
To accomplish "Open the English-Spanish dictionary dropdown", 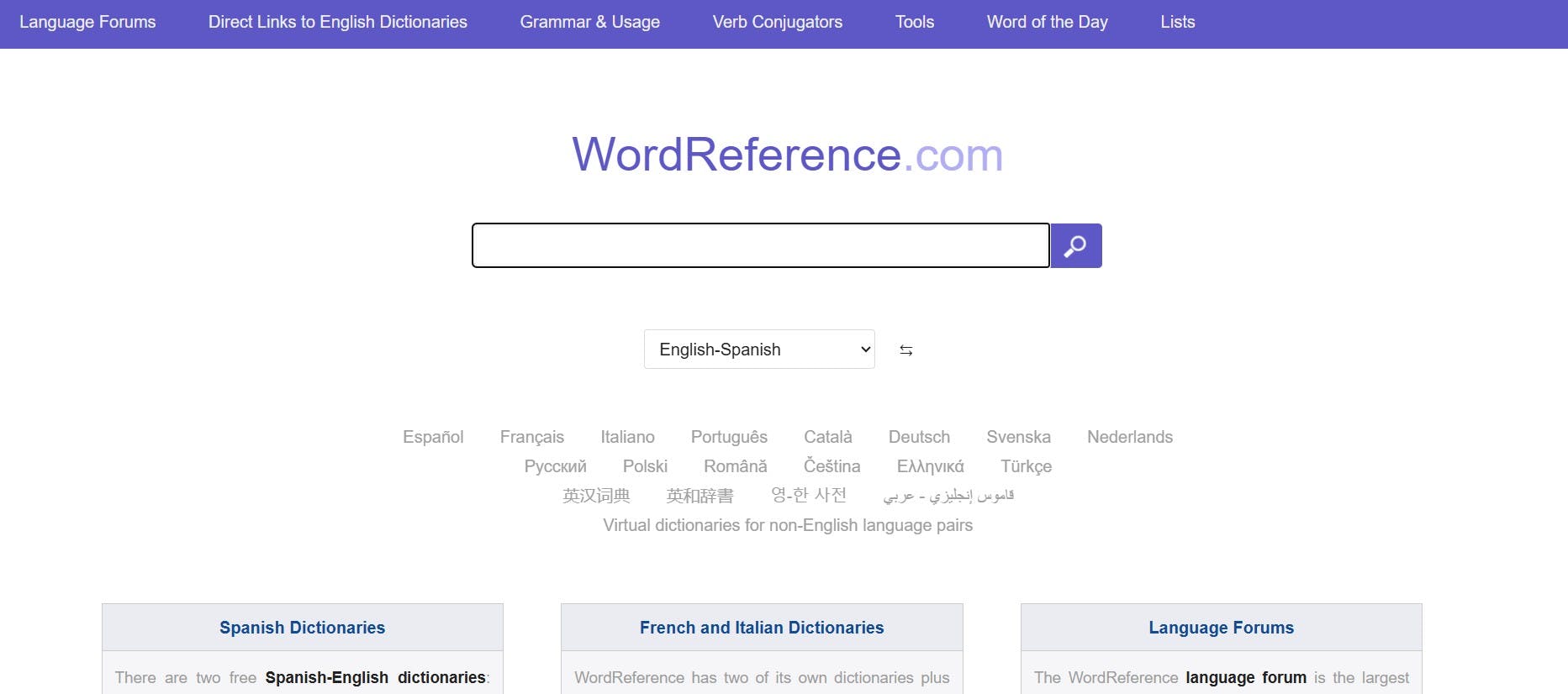I will [759, 350].
